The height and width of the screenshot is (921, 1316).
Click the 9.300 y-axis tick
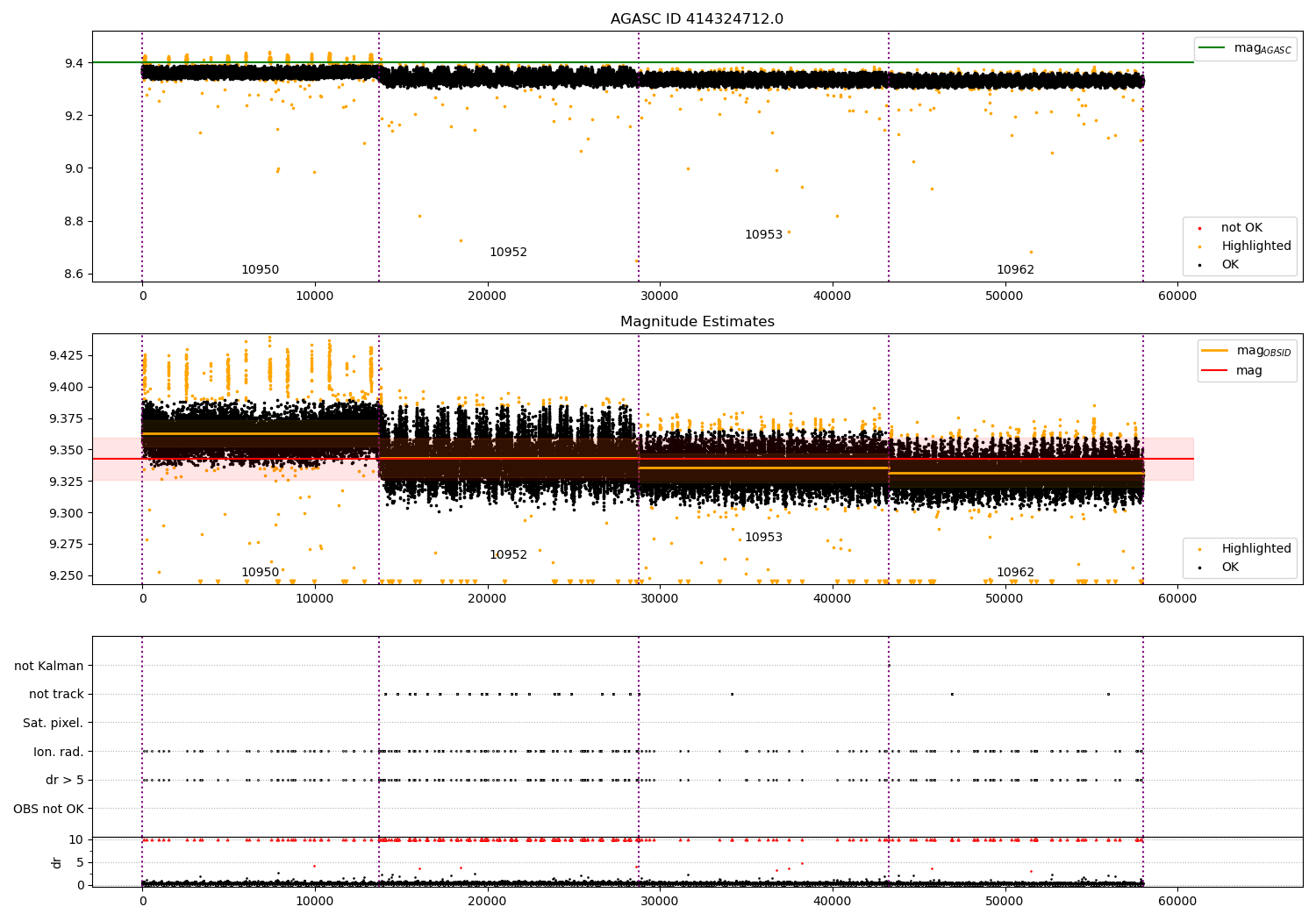point(66,513)
